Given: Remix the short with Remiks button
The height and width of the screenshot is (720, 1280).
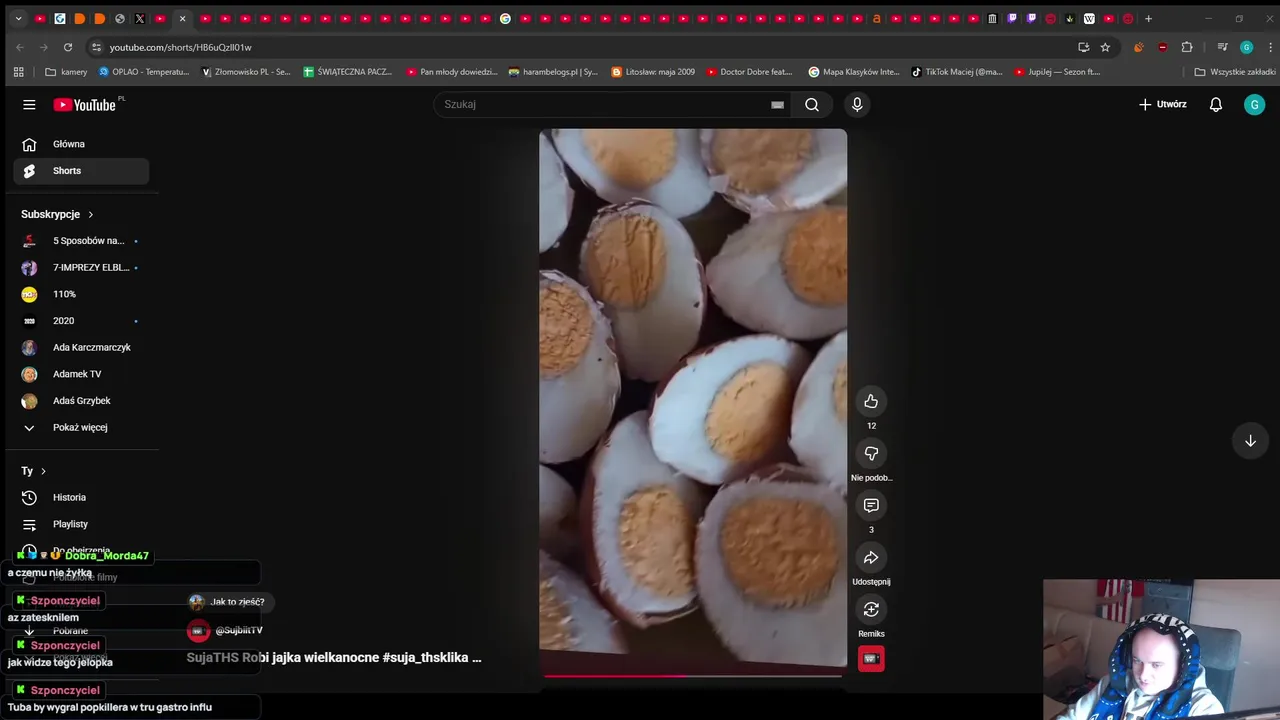Looking at the screenshot, I should click(871, 609).
